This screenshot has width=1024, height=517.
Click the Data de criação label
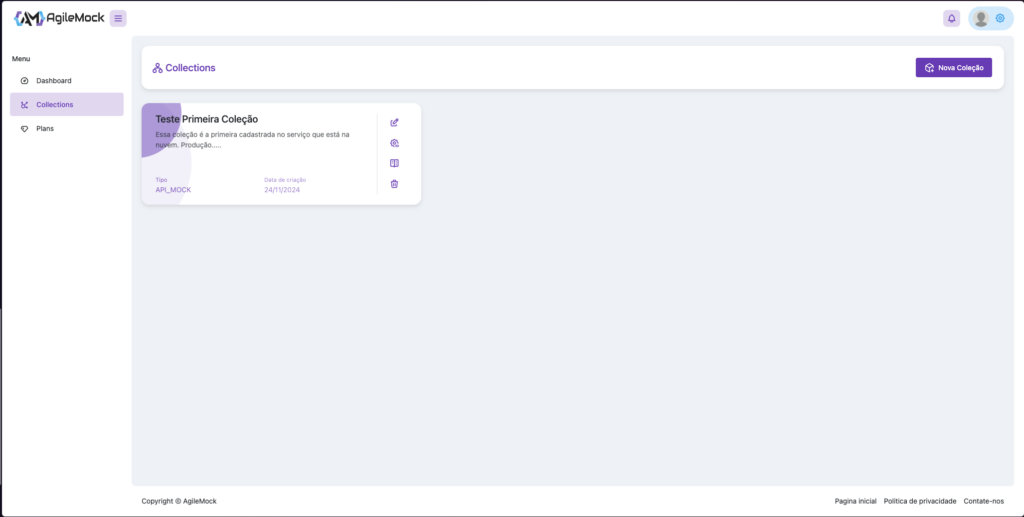pyautogui.click(x=285, y=180)
